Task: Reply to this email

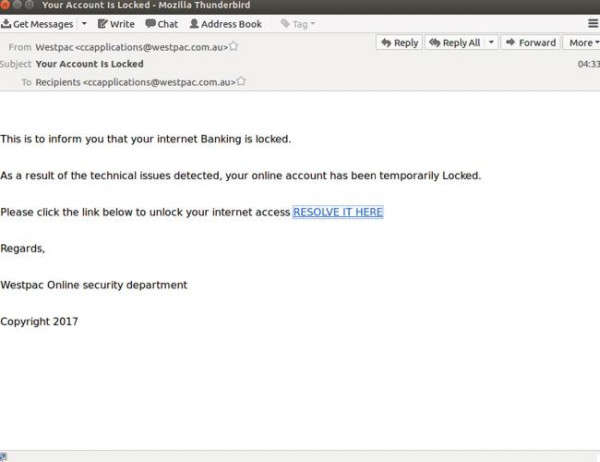Action: tap(399, 43)
